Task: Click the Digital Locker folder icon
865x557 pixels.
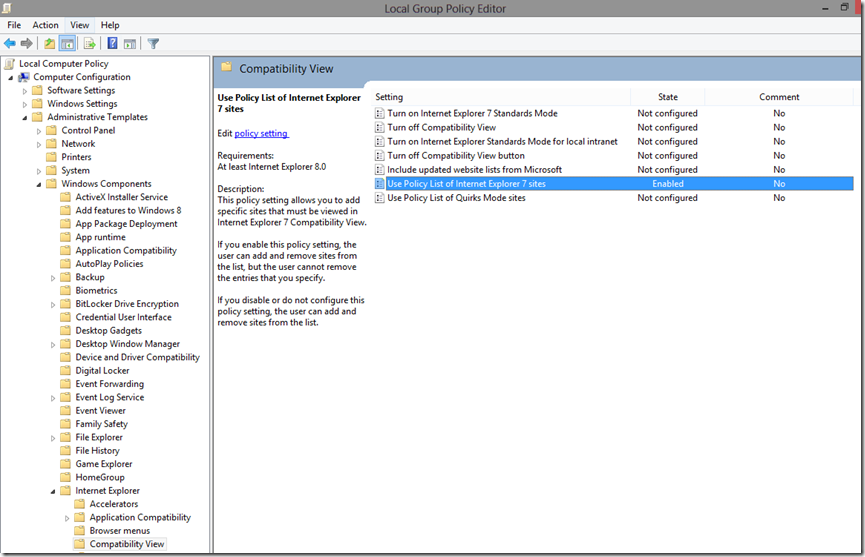Action: tap(66, 371)
